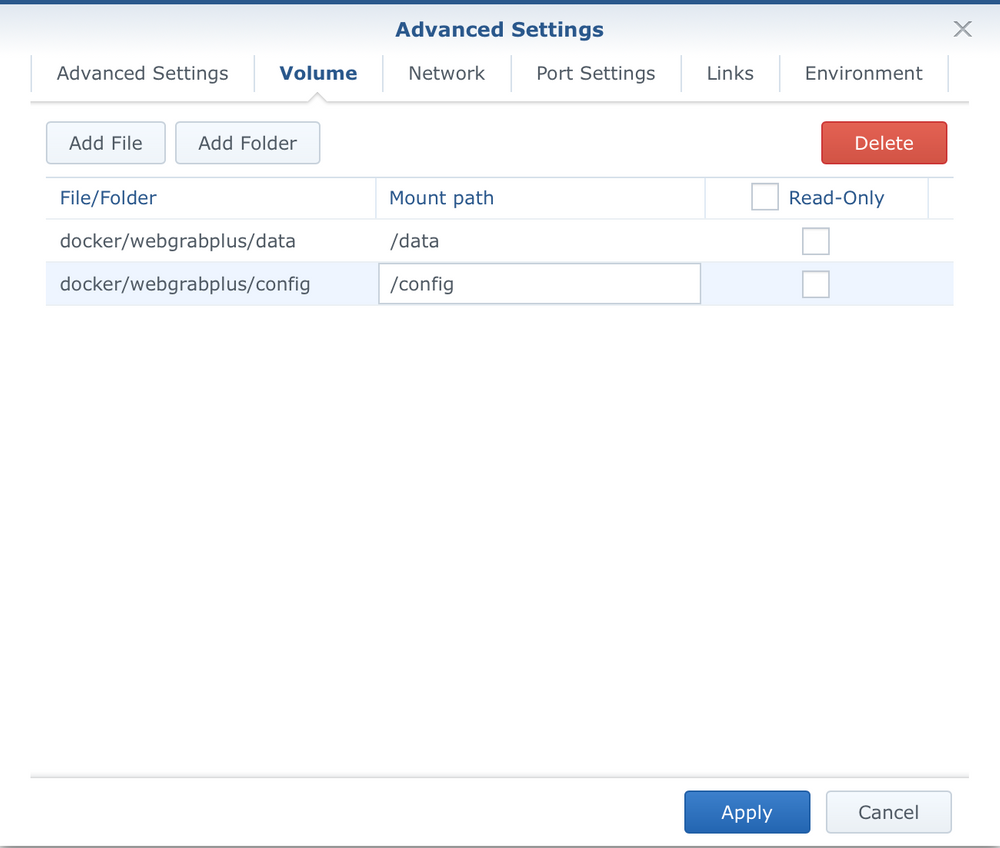Cancel the advanced settings changes
Viewport: 1000px width, 848px height.
(x=888, y=811)
